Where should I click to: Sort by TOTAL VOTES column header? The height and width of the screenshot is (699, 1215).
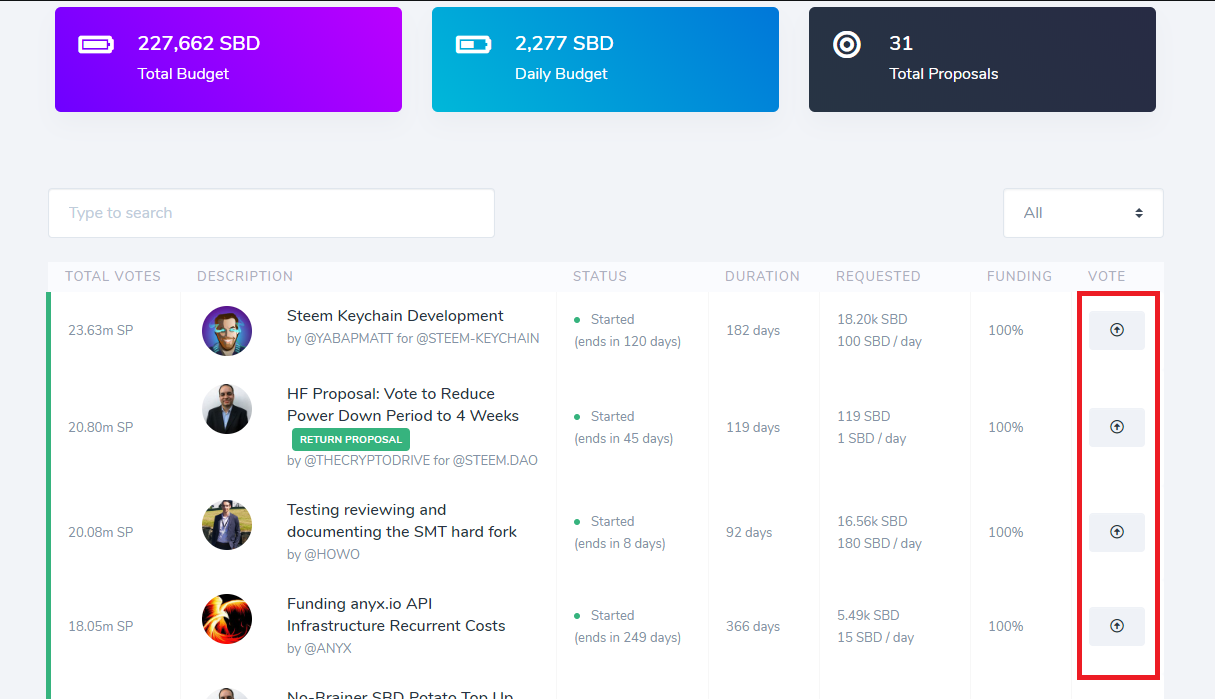coord(113,276)
